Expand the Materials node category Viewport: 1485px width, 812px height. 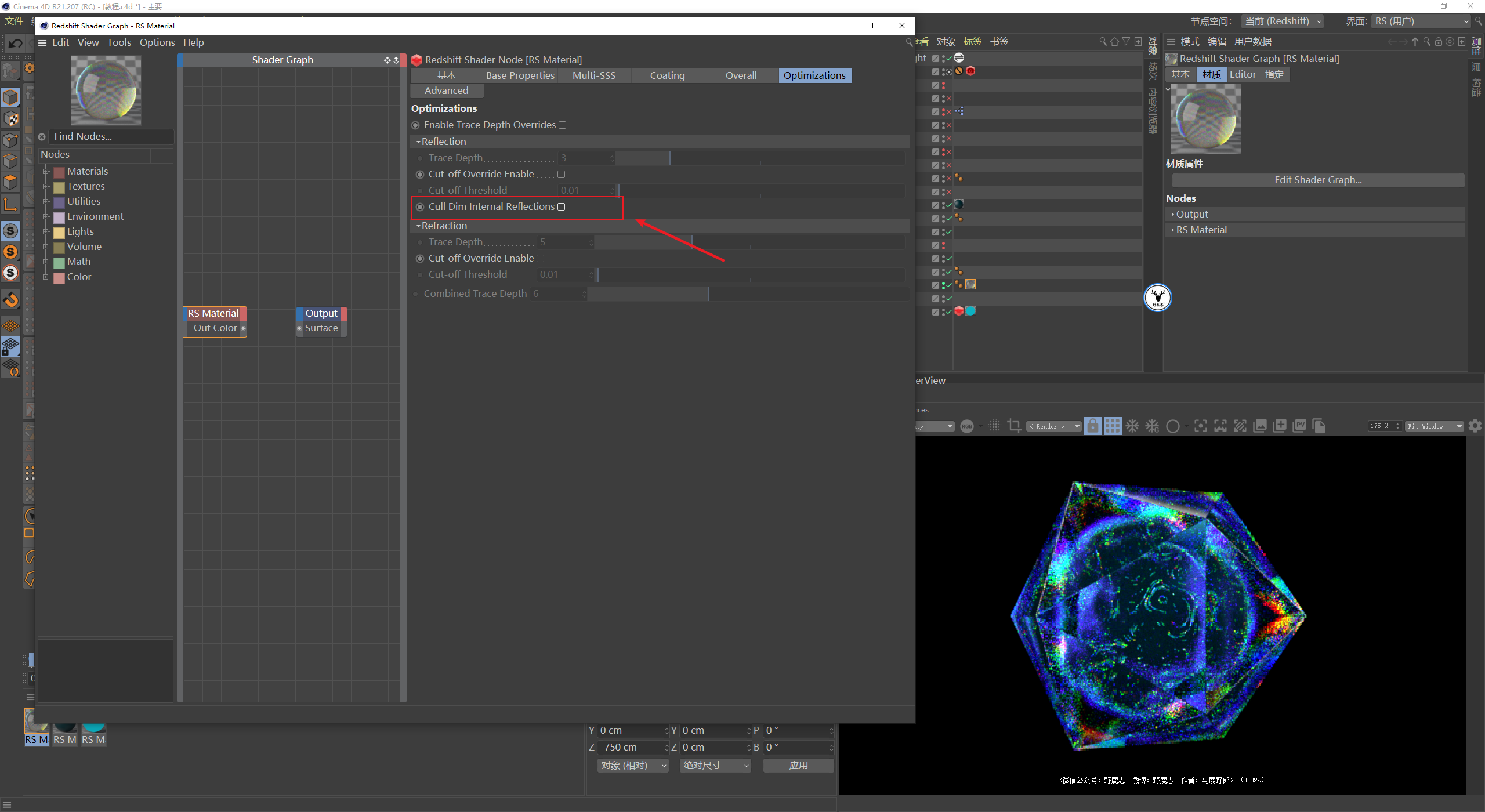(46, 171)
